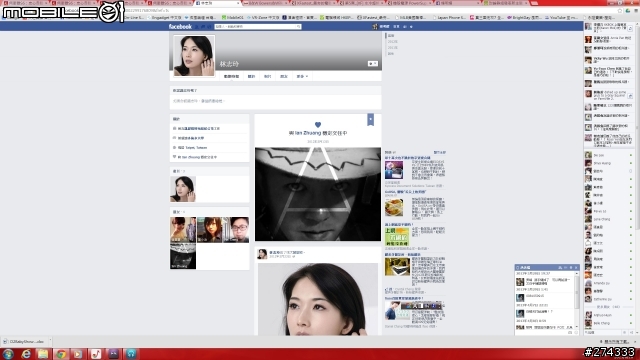Launch Internet Explorer from taskbar
Image resolution: width=640 pixels, height=360 pixels.
pos(26,353)
